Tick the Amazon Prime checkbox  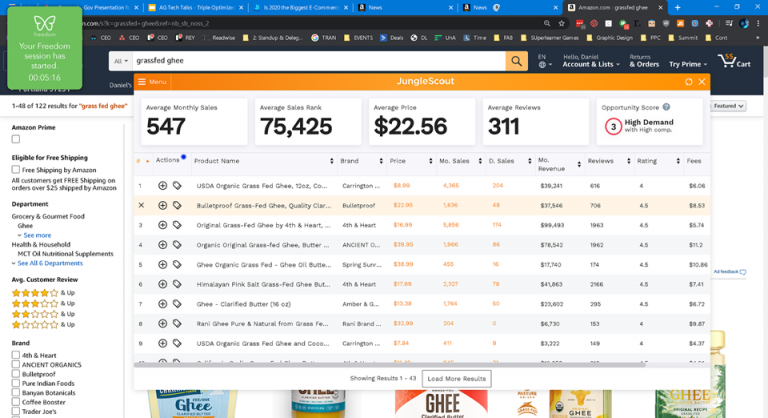(x=16, y=139)
